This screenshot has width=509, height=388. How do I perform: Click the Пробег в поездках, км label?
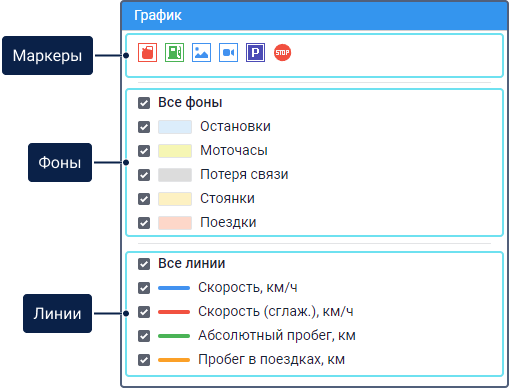tap(271, 359)
